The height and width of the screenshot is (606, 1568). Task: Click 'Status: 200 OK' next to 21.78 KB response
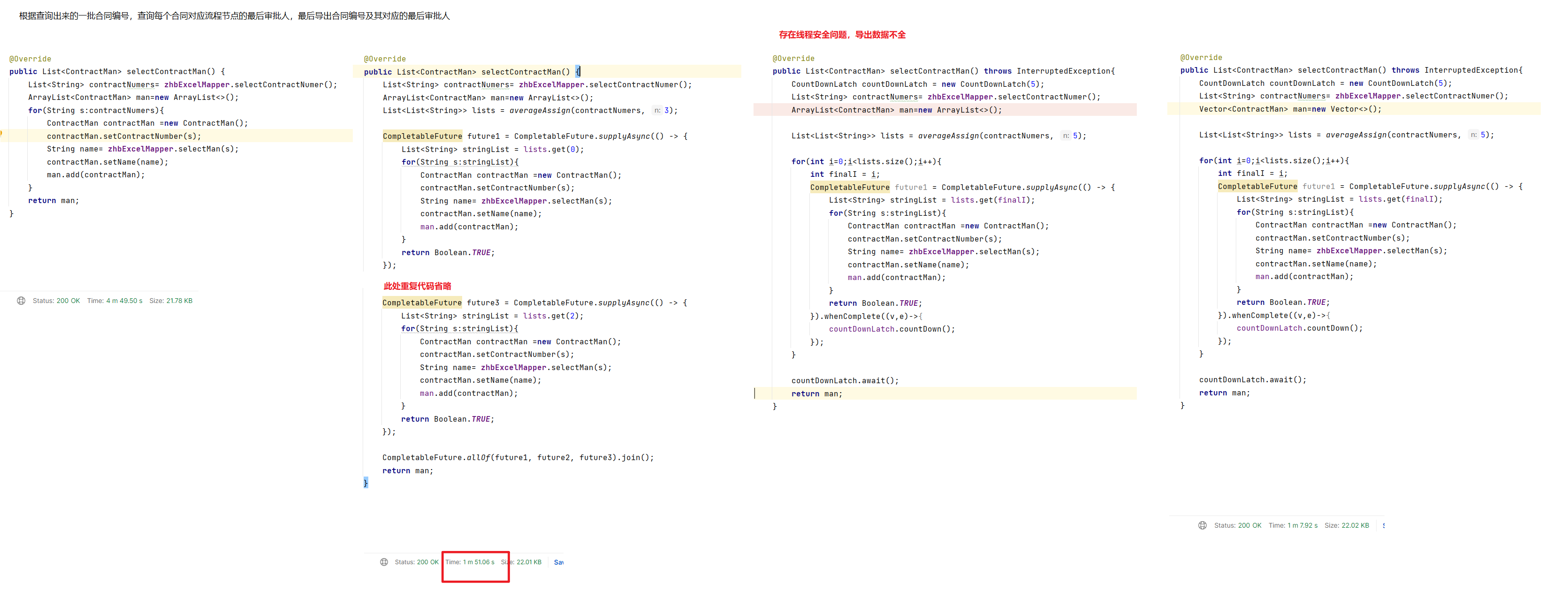(56, 301)
